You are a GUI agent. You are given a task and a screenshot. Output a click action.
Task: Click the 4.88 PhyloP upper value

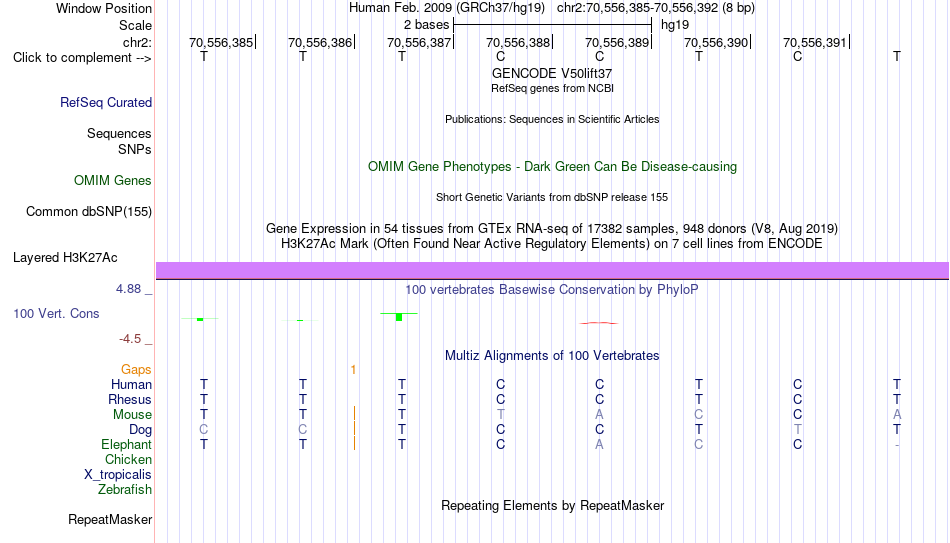[x=128, y=289]
